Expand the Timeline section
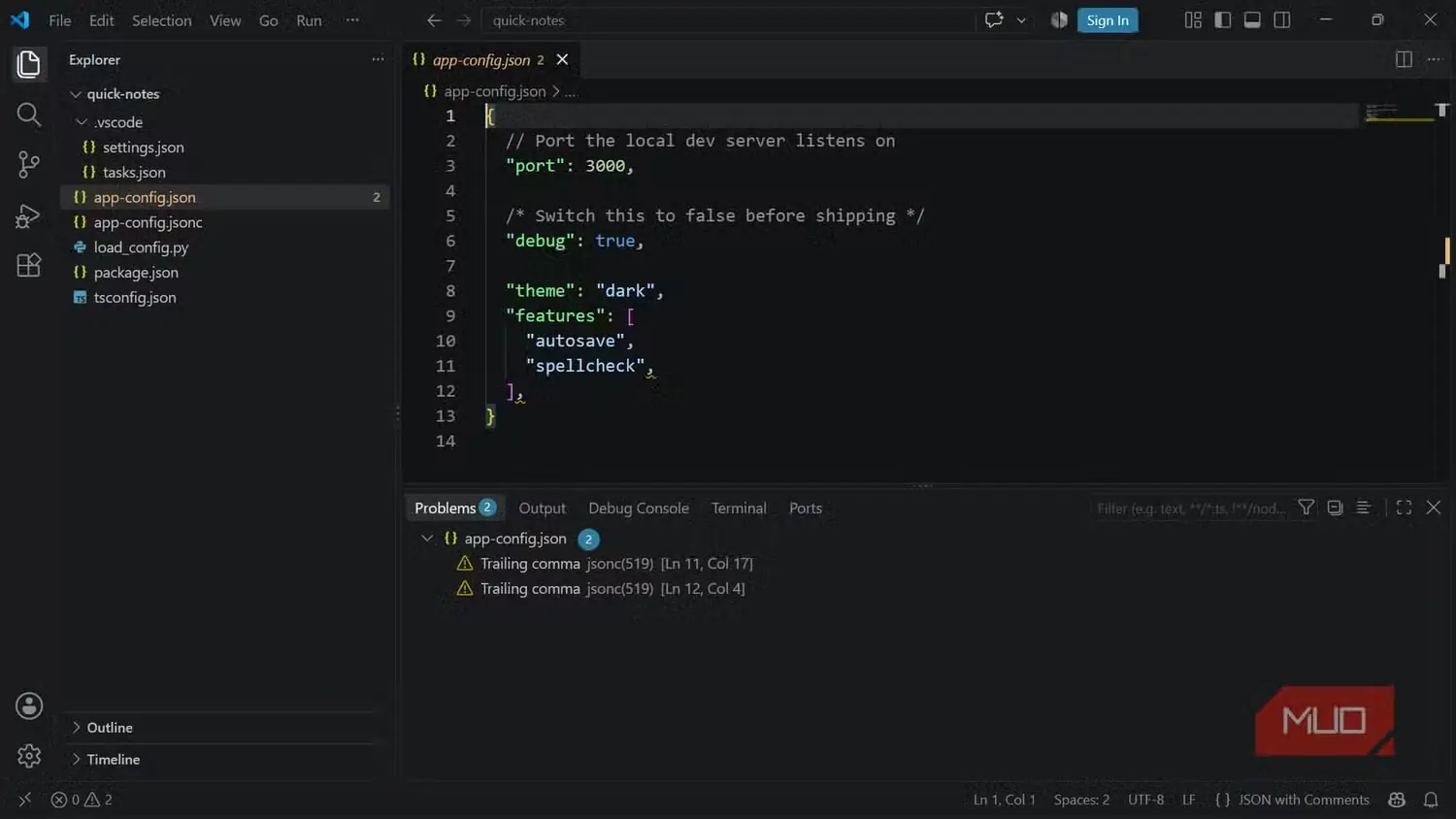The height and width of the screenshot is (819, 1456). pyautogui.click(x=76, y=760)
